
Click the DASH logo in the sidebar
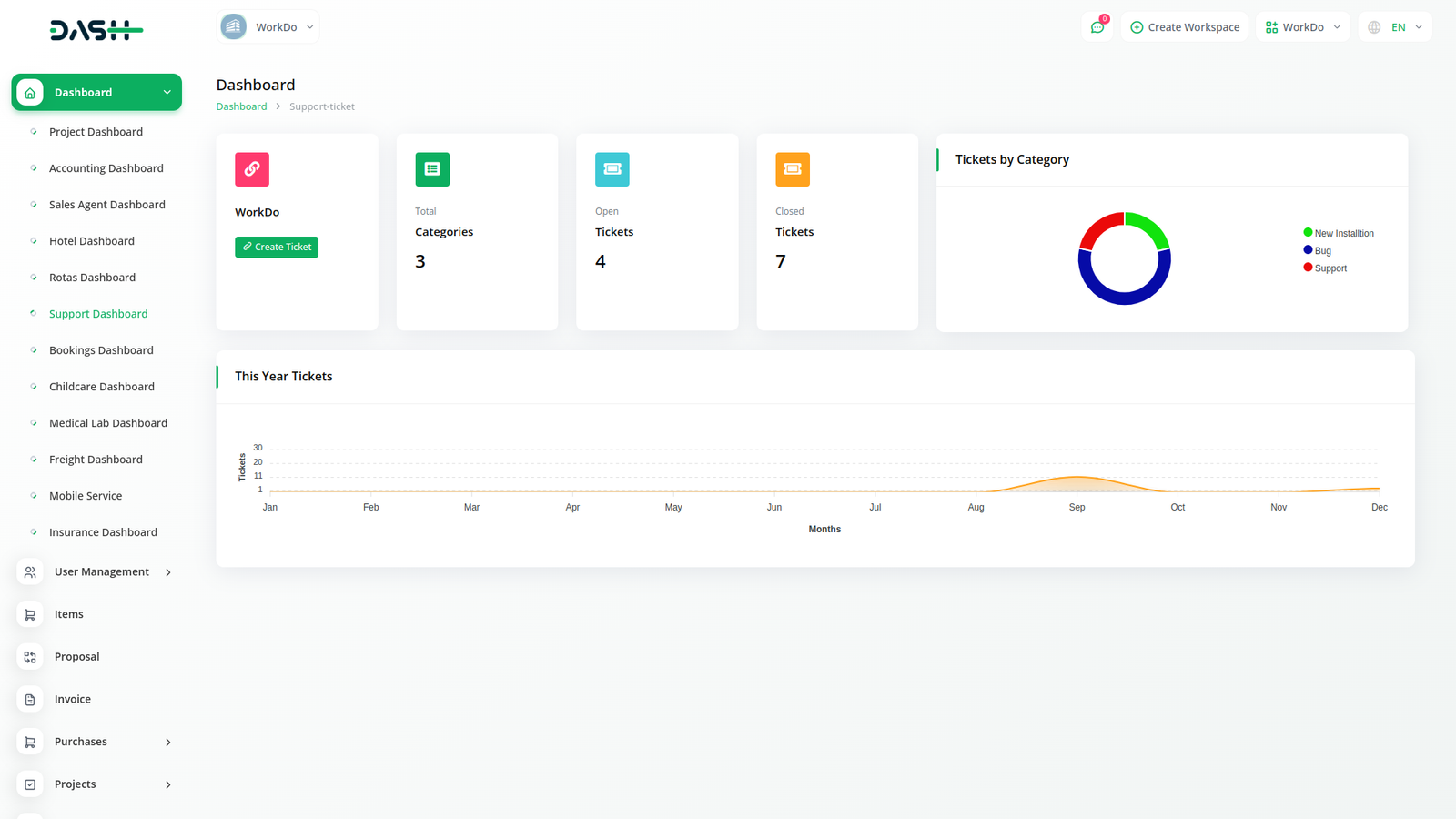click(96, 31)
